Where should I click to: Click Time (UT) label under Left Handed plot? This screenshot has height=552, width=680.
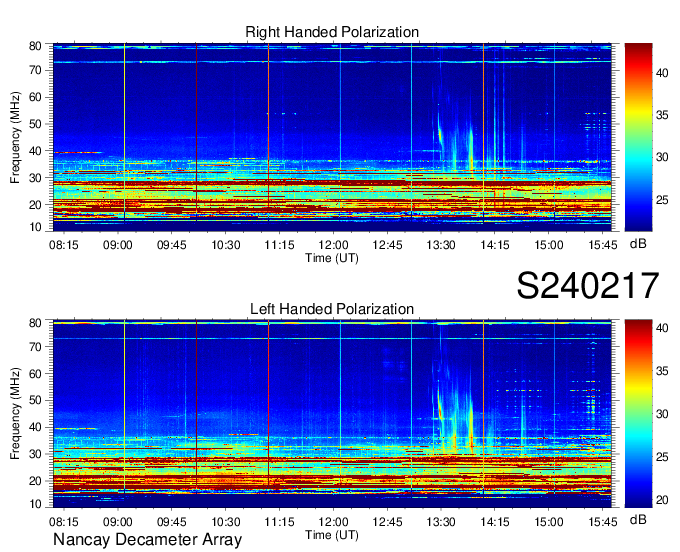pos(332,535)
